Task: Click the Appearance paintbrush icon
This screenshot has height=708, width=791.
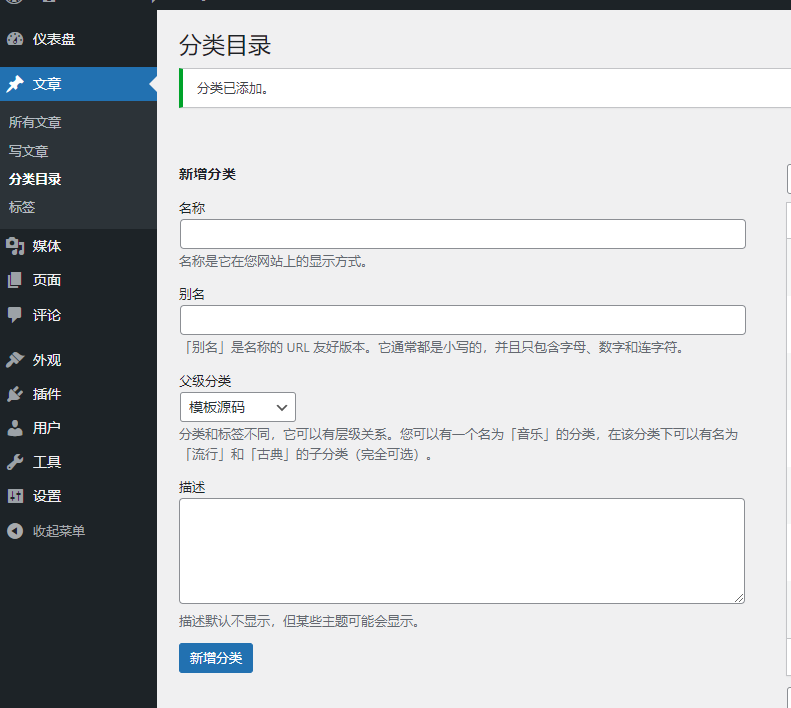Action: coord(15,360)
